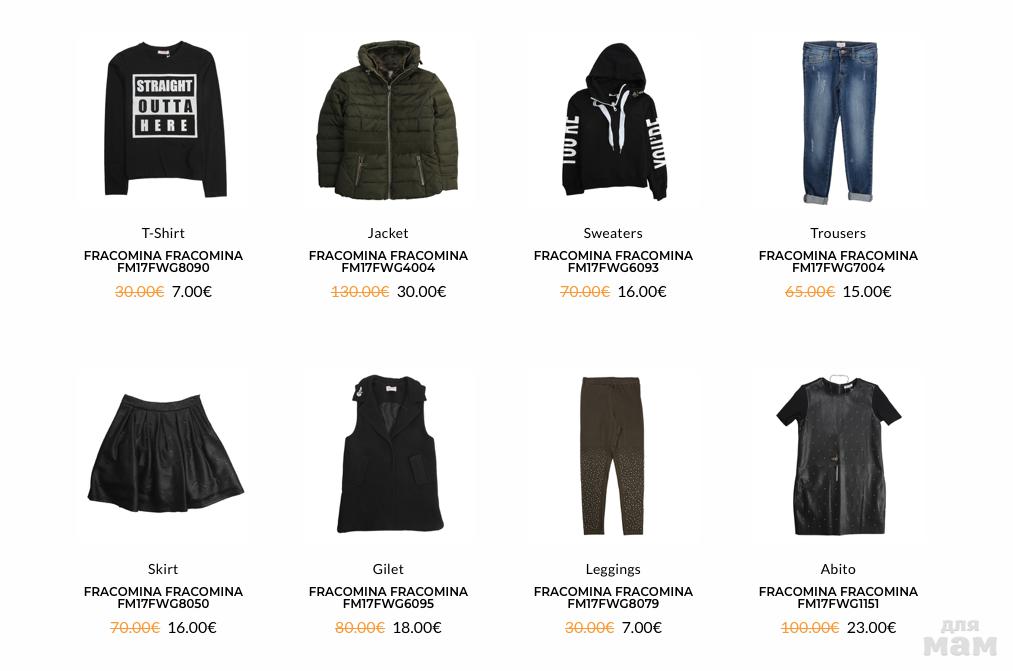View the black sleeveless gilet photo

(389, 454)
